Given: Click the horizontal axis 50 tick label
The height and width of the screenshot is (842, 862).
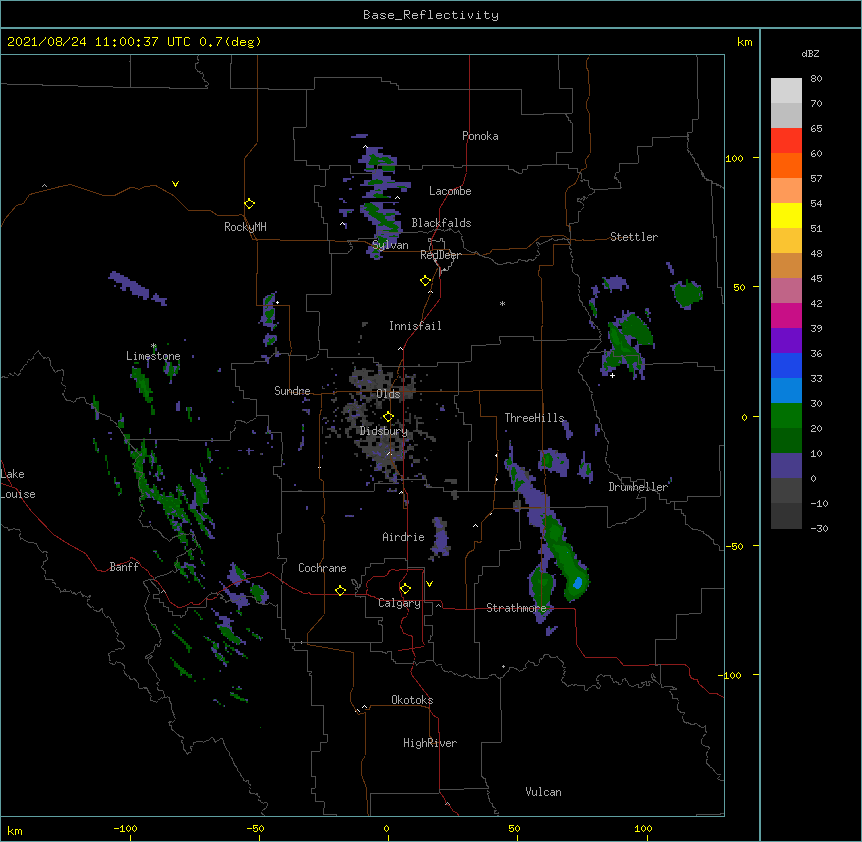Looking at the screenshot, I should pos(514,828).
